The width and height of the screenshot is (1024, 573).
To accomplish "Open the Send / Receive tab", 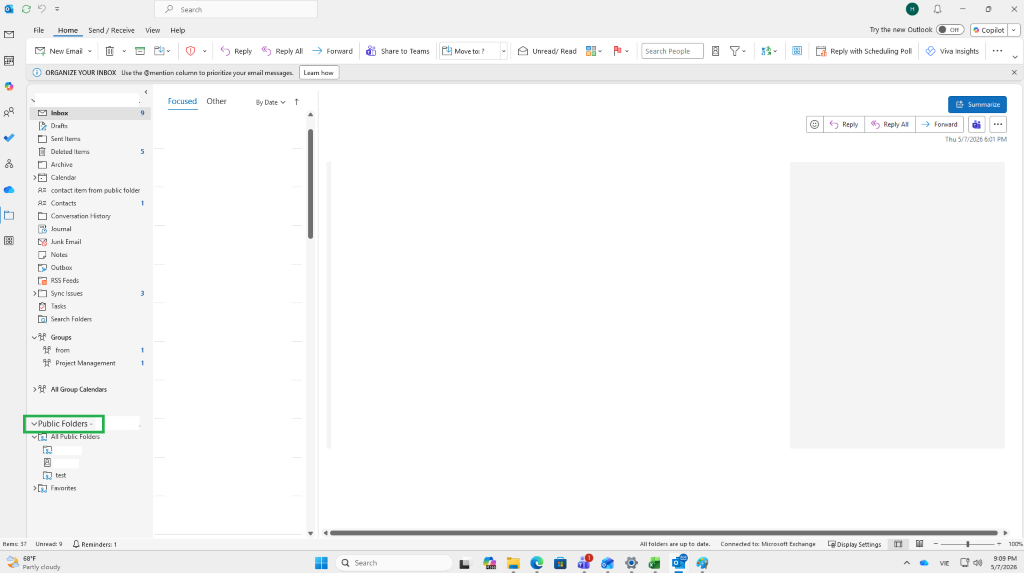I will coord(111,30).
